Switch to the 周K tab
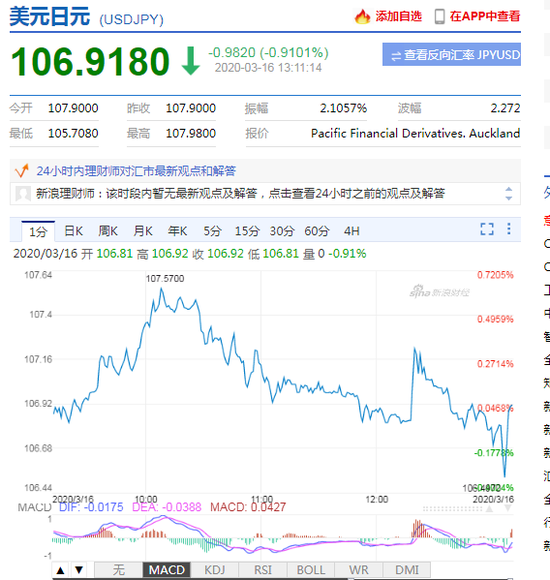 [x=108, y=231]
